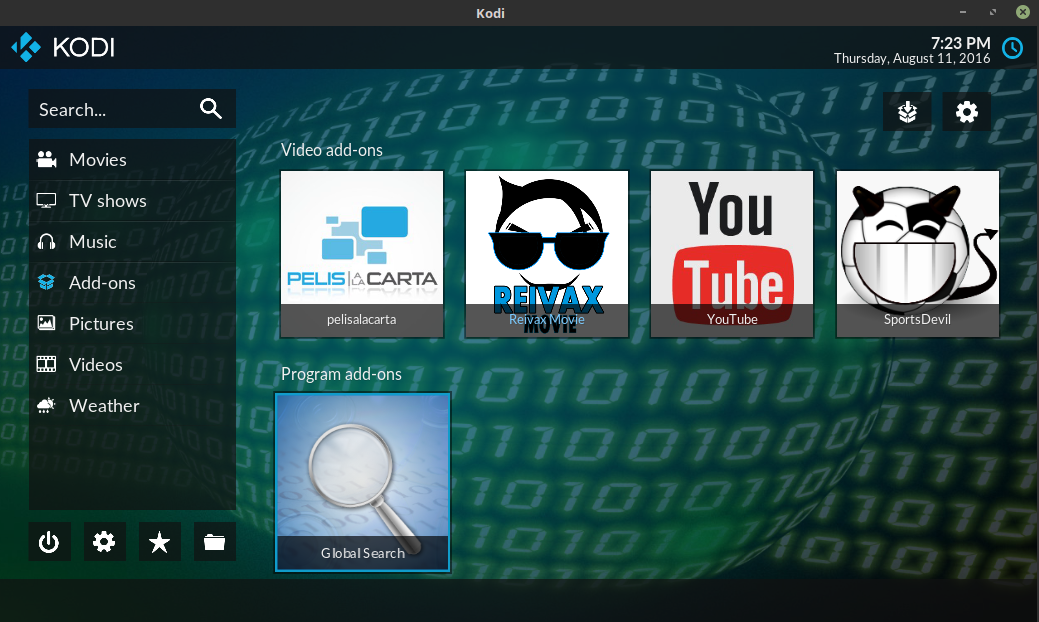This screenshot has height=622, width=1039.
Task: Click the blue clock icon
Action: (x=1012, y=48)
